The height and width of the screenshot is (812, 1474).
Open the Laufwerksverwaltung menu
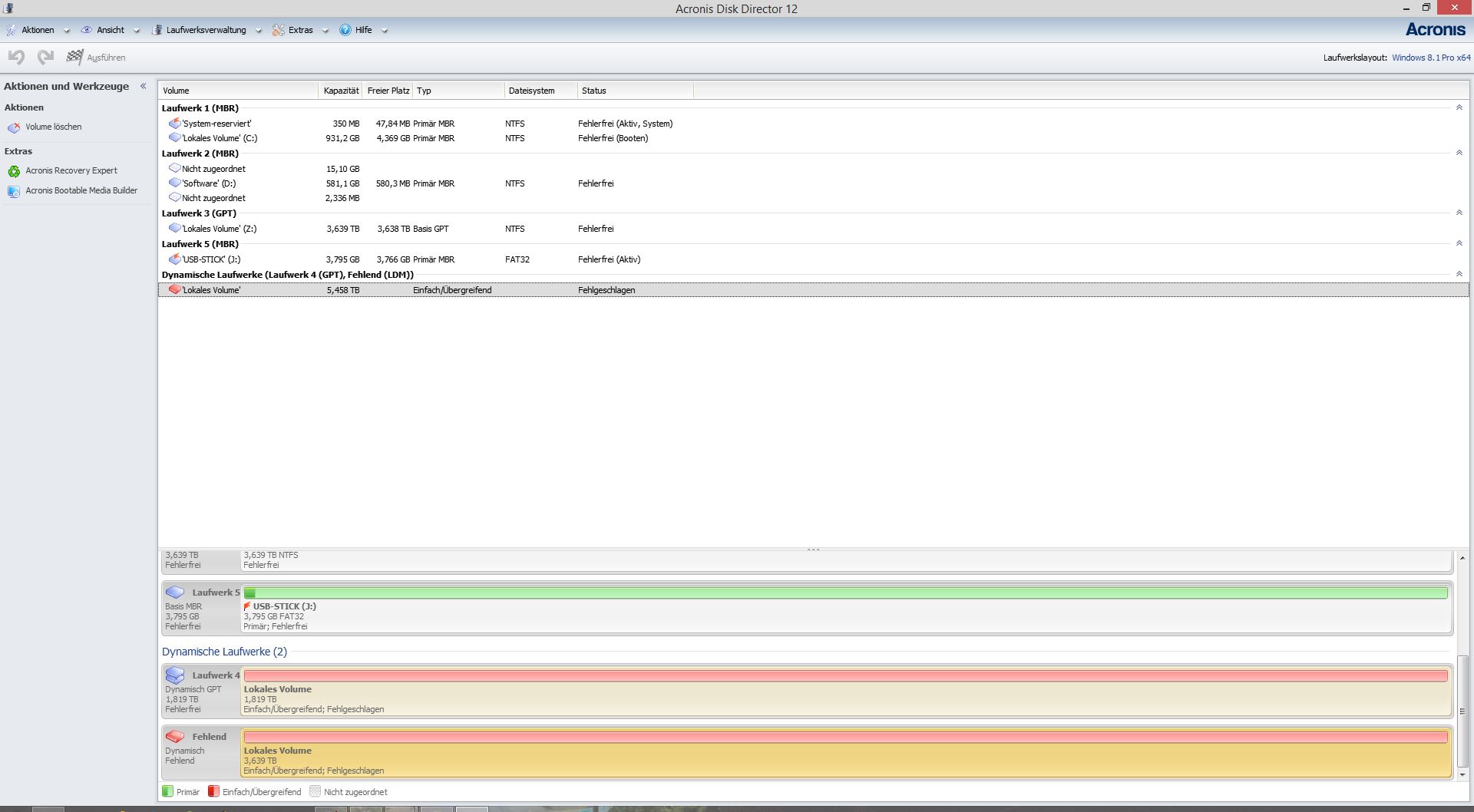[206, 30]
